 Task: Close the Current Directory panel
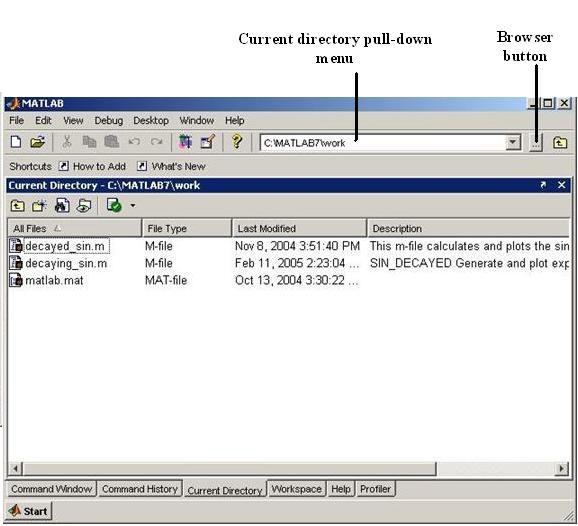pos(561,185)
